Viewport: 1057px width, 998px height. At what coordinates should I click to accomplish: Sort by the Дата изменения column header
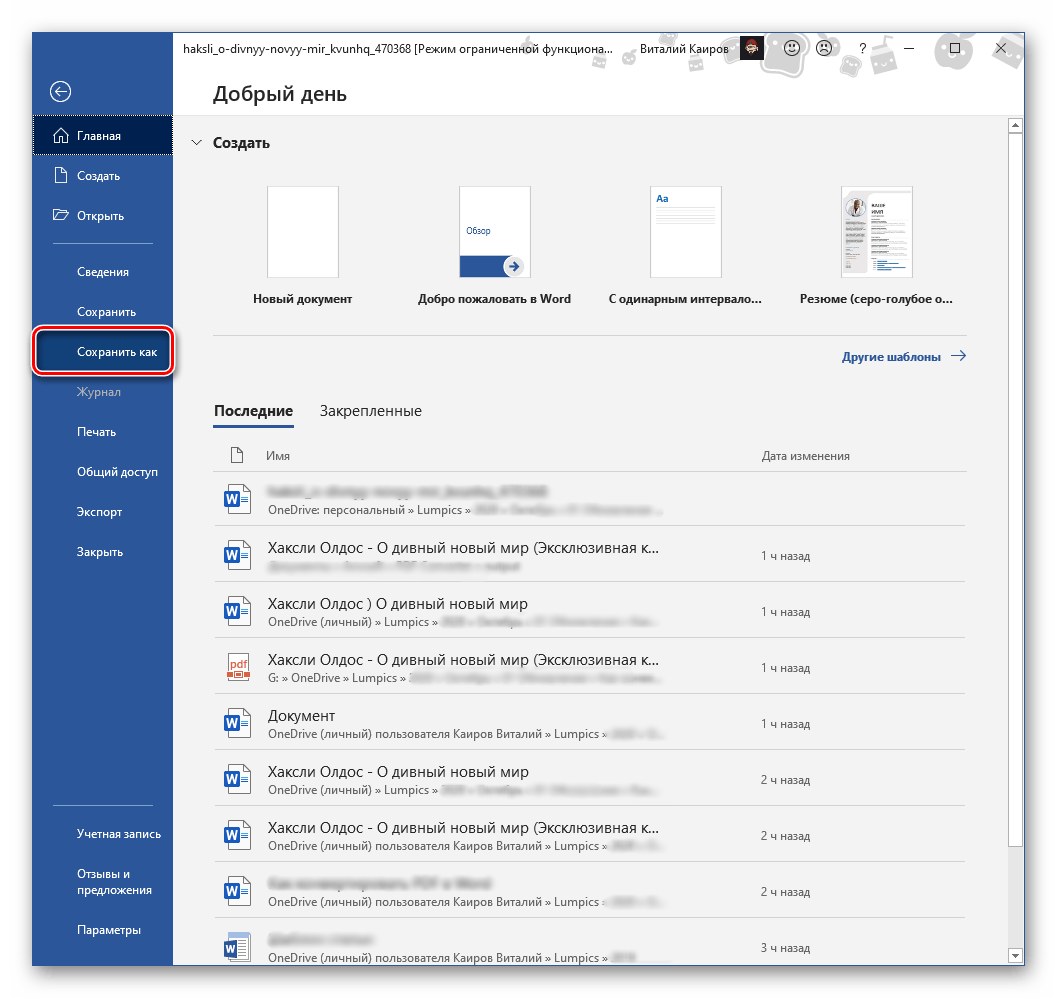[x=806, y=456]
